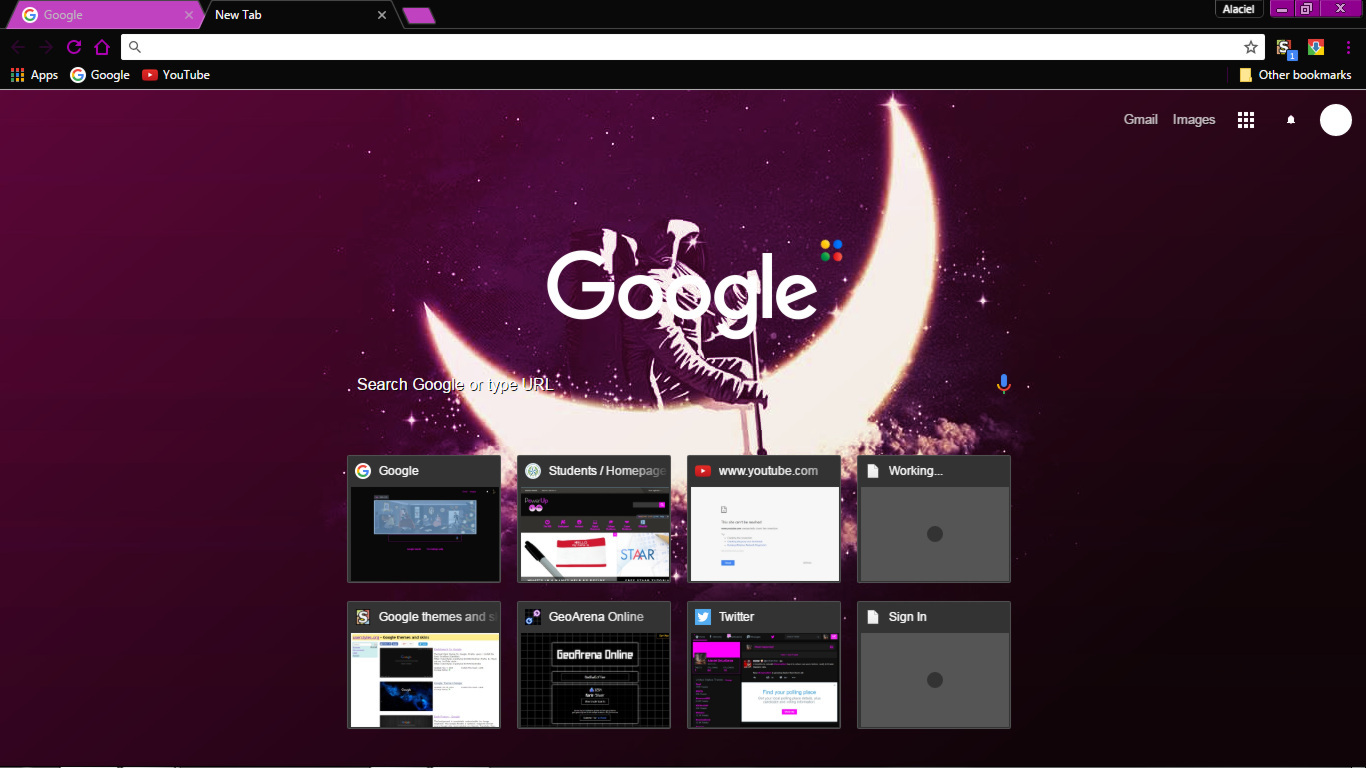
Task: Open the Working... tile
Action: 934,519
